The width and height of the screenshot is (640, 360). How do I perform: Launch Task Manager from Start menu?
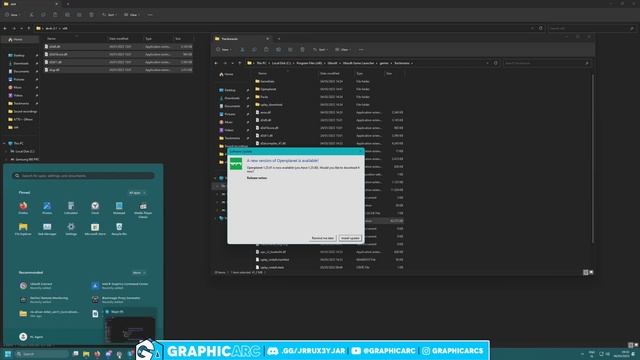point(47,229)
